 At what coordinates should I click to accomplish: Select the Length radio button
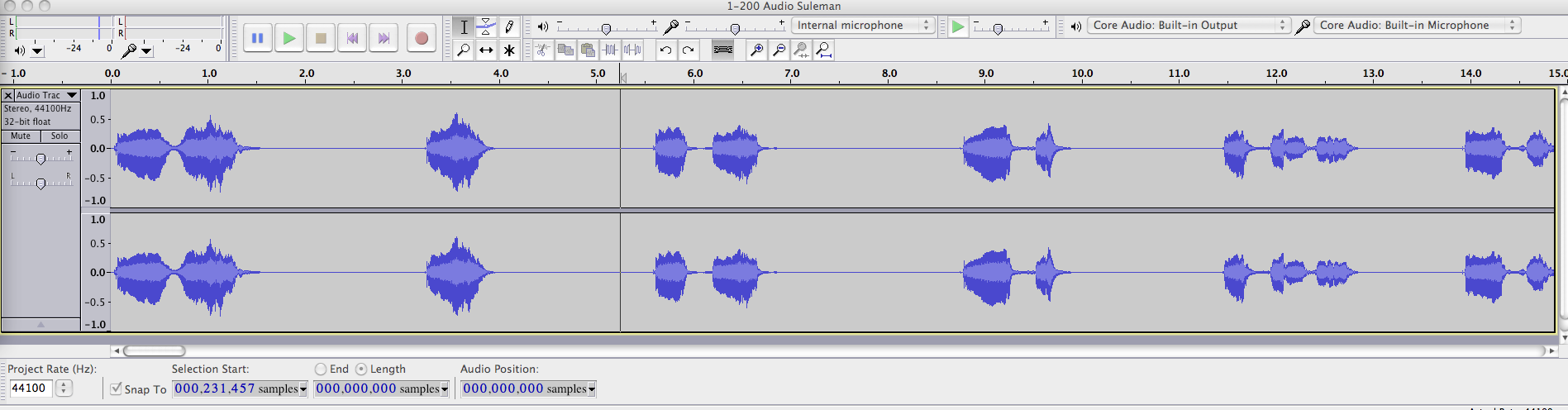(x=361, y=369)
